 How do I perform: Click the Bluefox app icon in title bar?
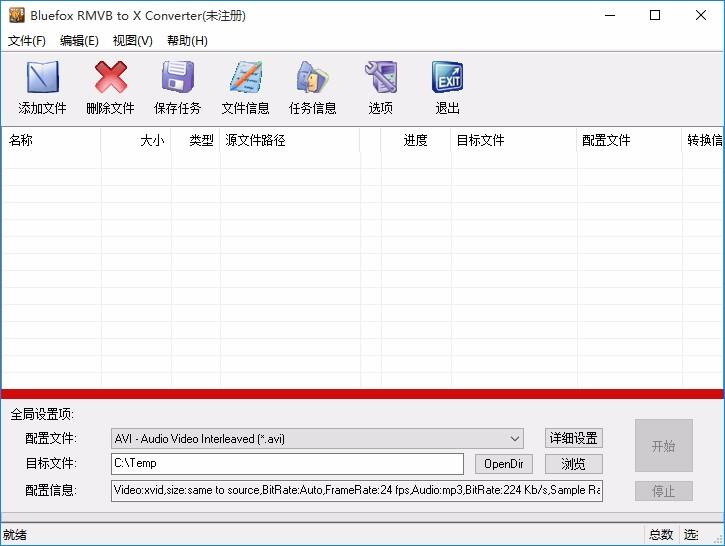(x=16, y=15)
